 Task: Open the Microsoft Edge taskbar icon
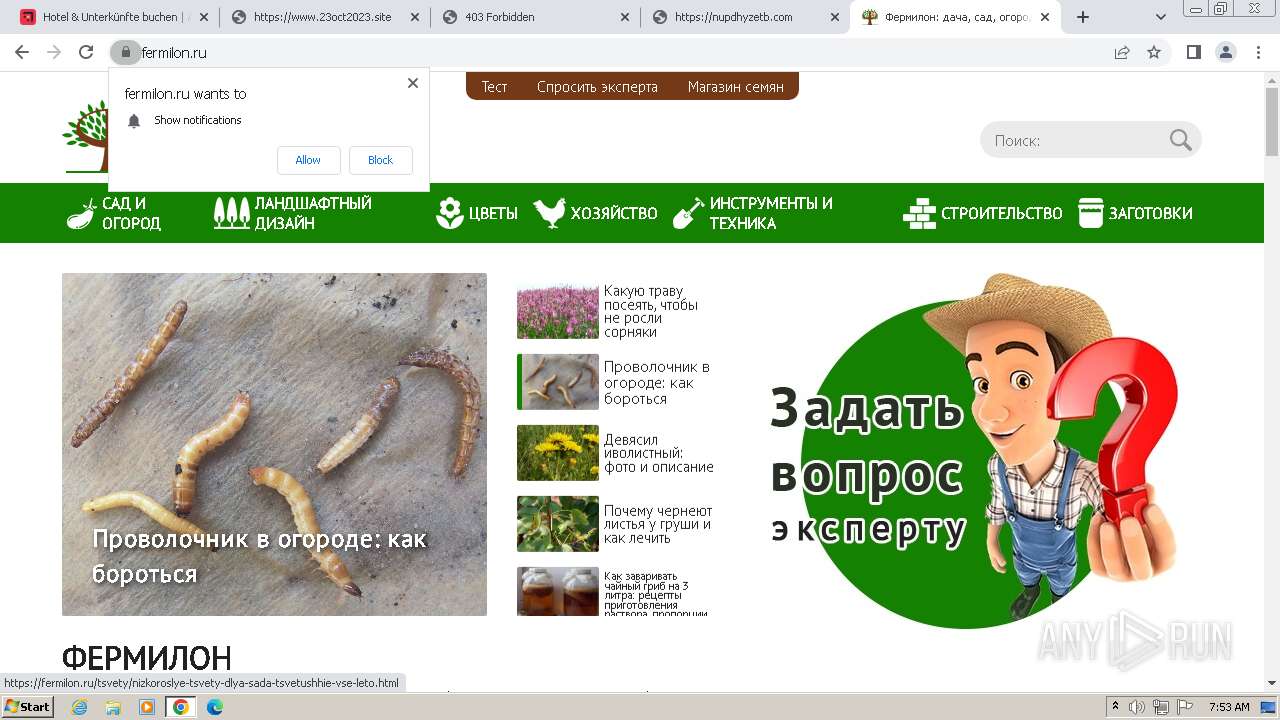(214, 707)
